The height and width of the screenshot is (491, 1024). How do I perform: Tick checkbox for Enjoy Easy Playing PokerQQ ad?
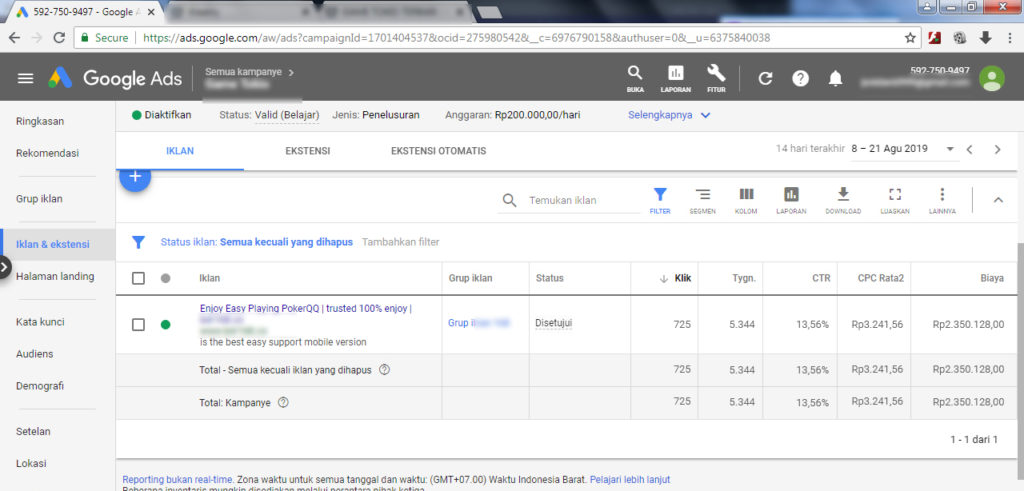click(x=138, y=325)
